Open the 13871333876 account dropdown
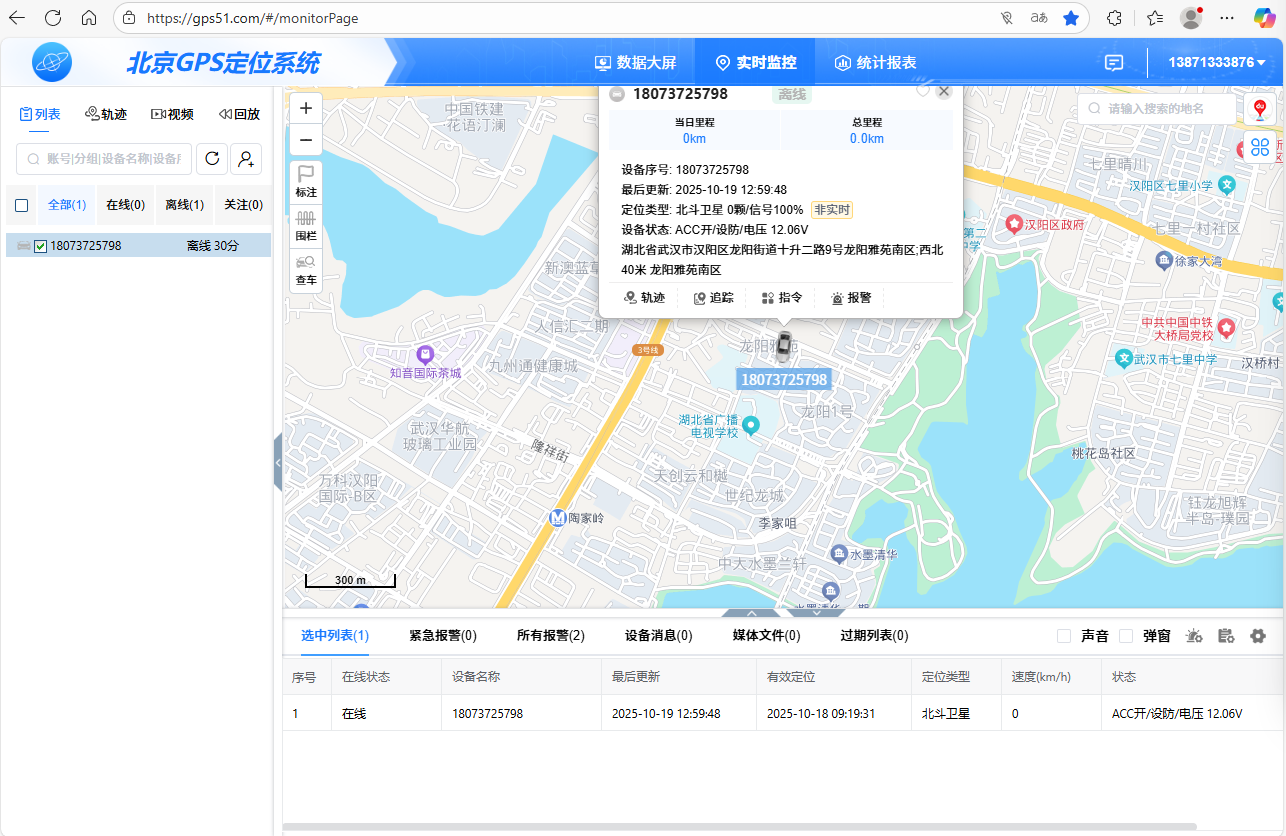 pyautogui.click(x=1218, y=62)
